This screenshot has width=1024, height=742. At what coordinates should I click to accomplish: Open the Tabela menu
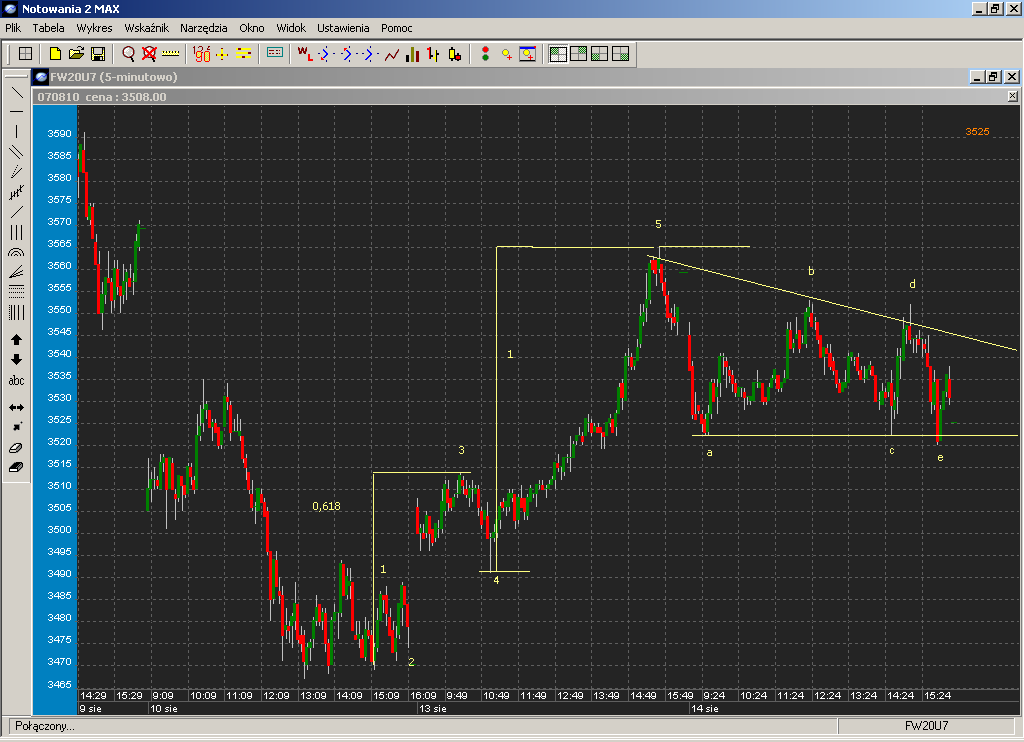(x=48, y=28)
